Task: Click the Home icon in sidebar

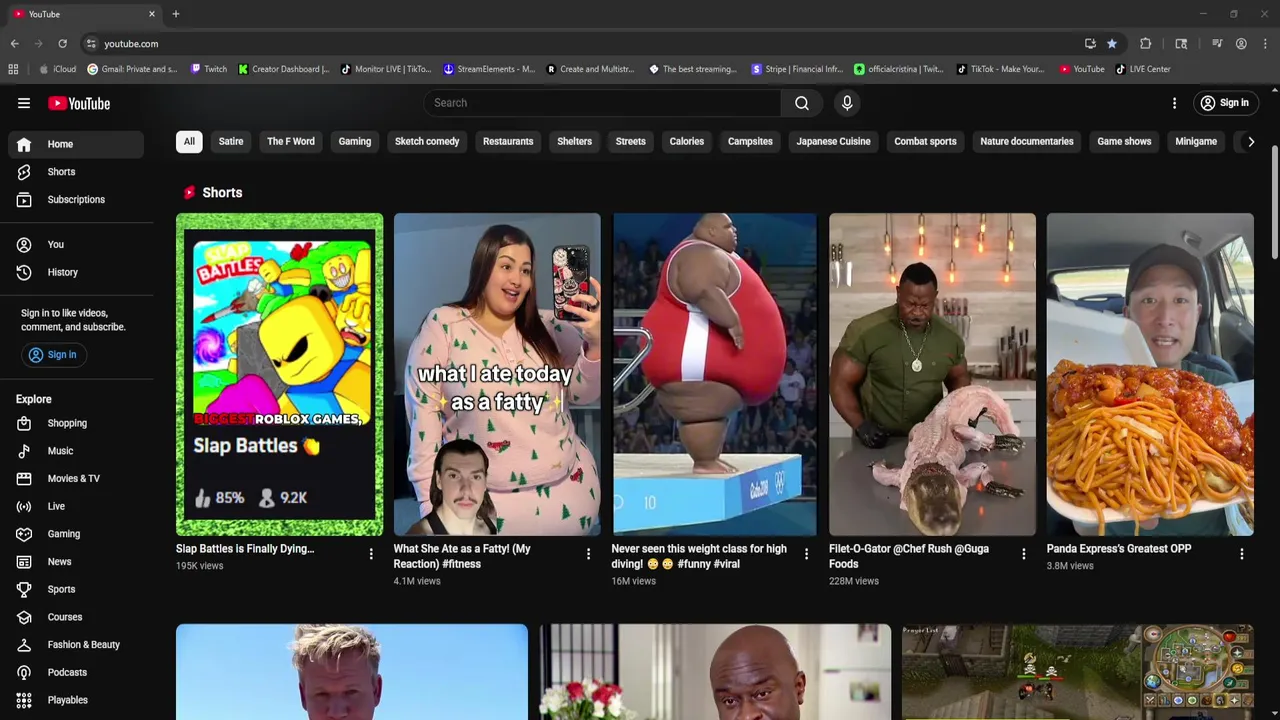Action: 24,144
